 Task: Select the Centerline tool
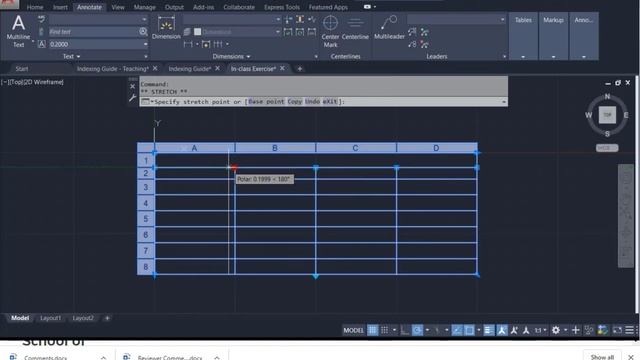tap(355, 28)
